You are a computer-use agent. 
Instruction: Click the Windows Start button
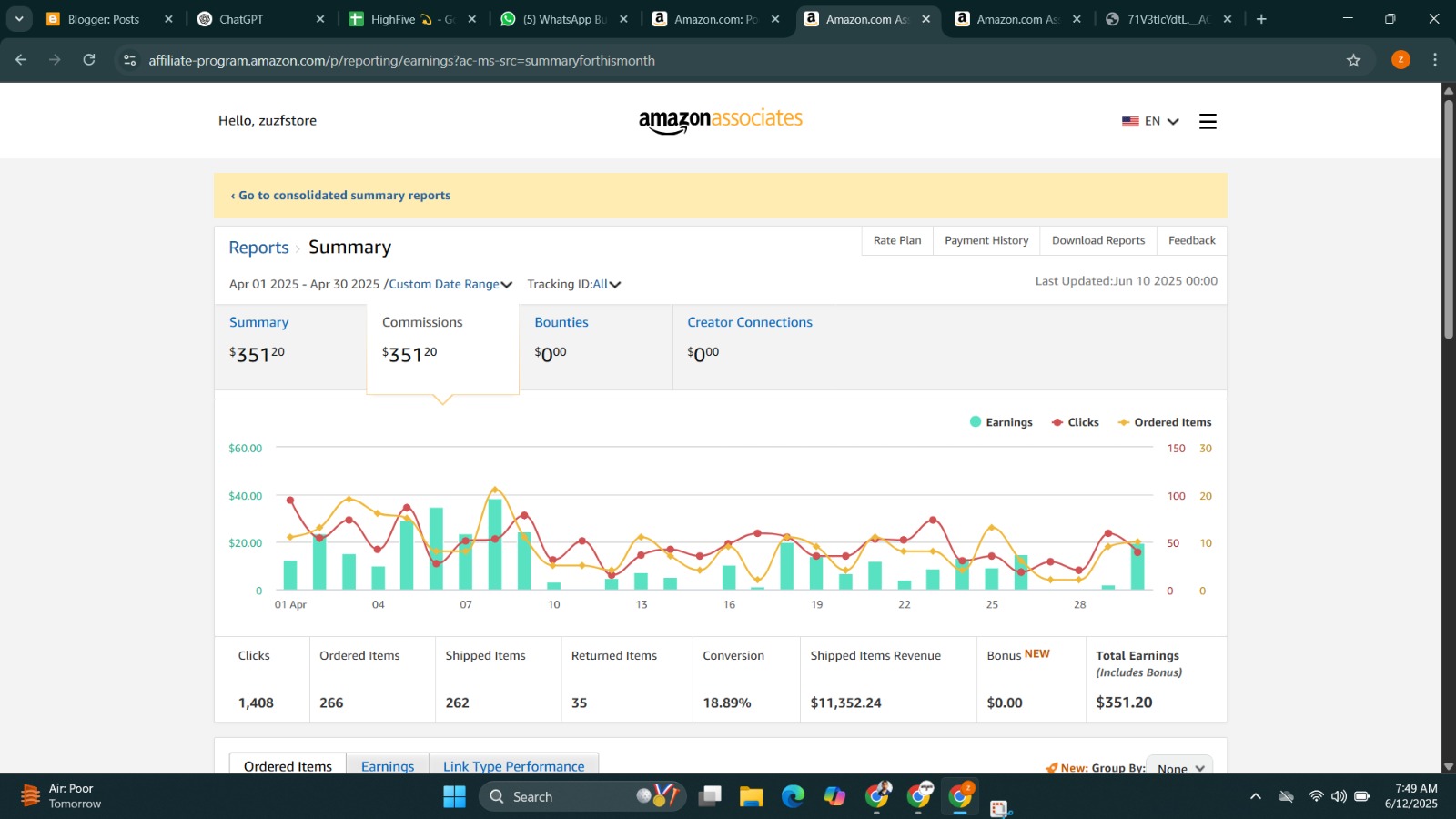454,796
